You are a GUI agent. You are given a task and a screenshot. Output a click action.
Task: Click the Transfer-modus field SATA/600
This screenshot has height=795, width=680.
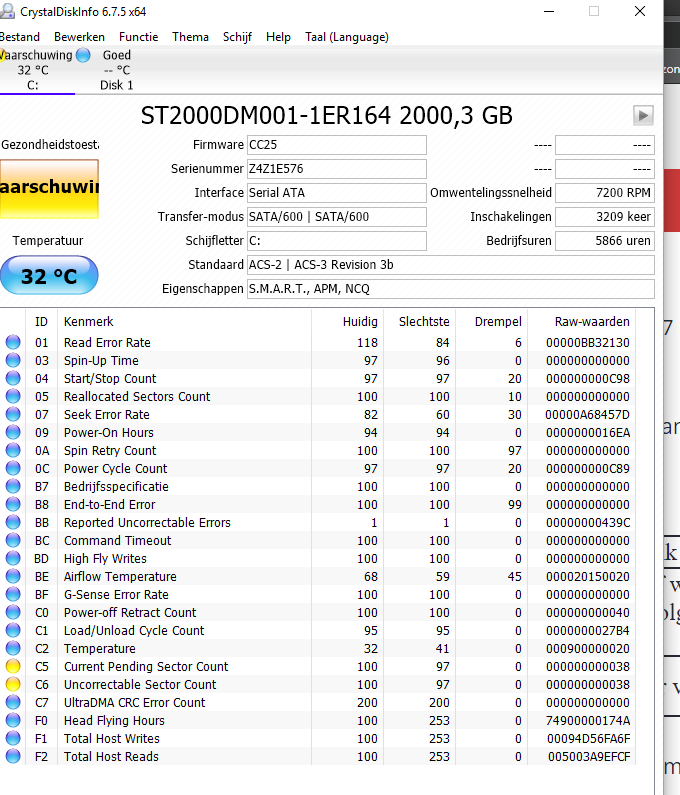[337, 216]
